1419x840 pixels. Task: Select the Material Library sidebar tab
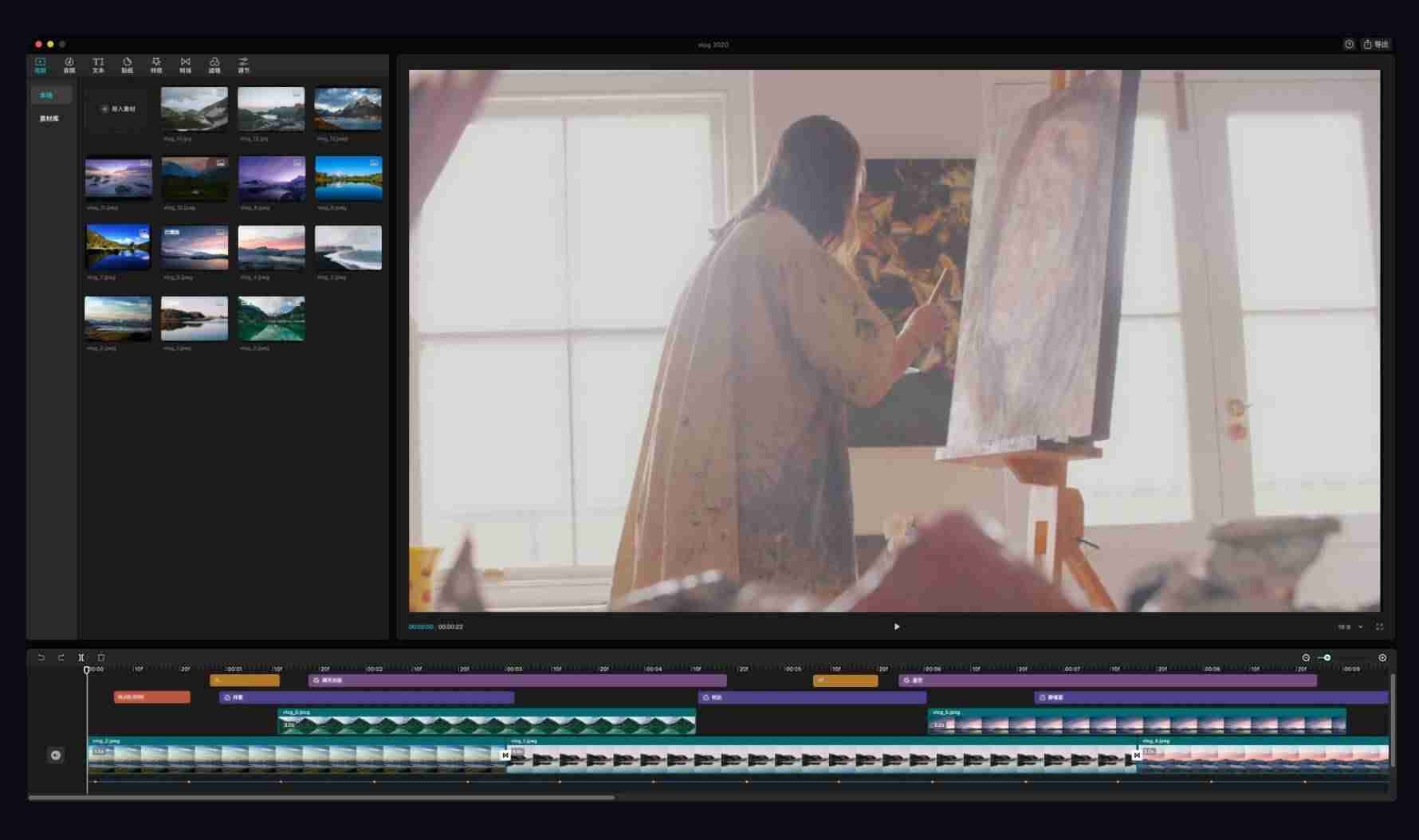point(49,119)
